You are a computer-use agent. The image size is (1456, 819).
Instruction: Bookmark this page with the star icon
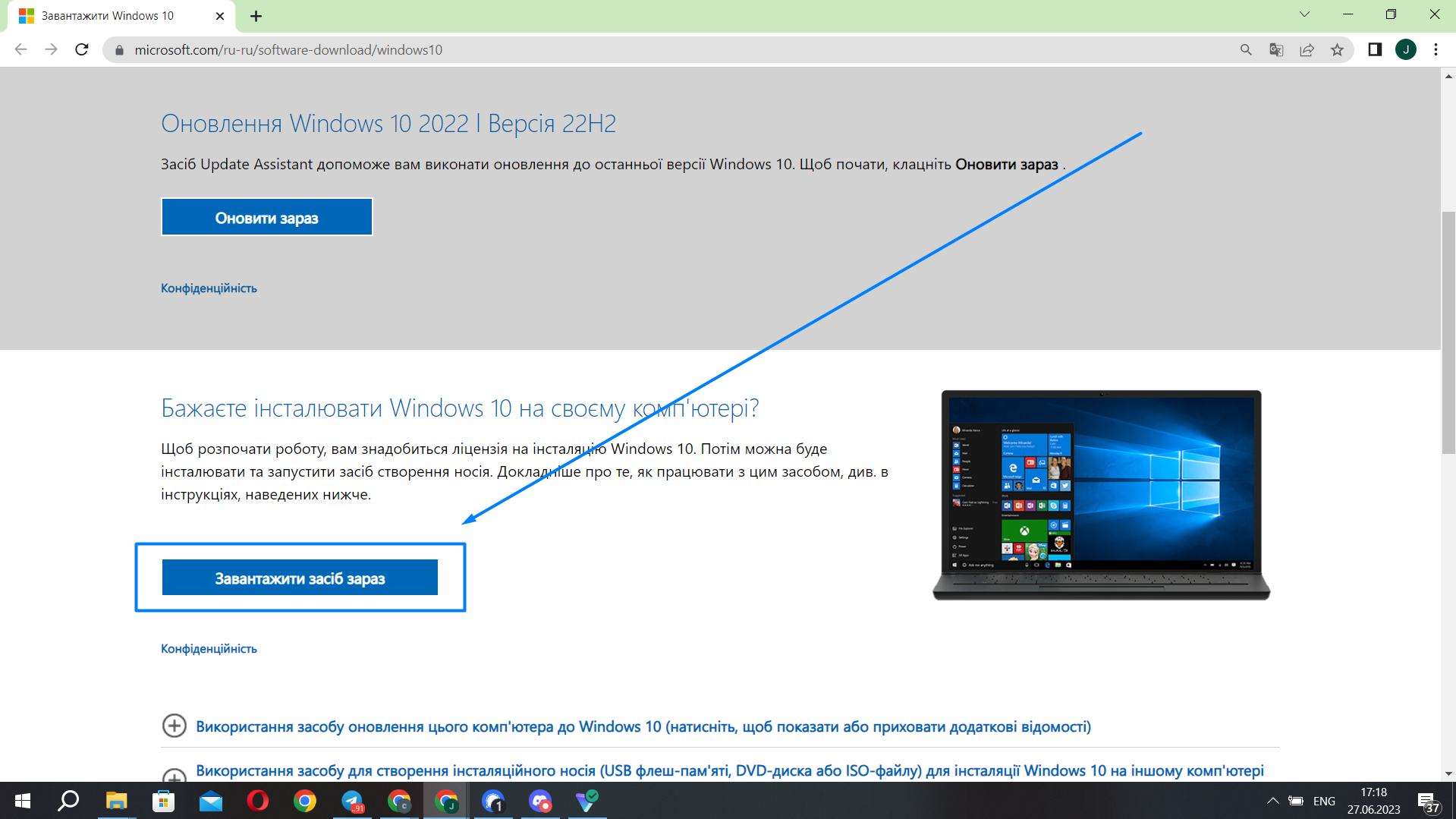tap(1337, 49)
